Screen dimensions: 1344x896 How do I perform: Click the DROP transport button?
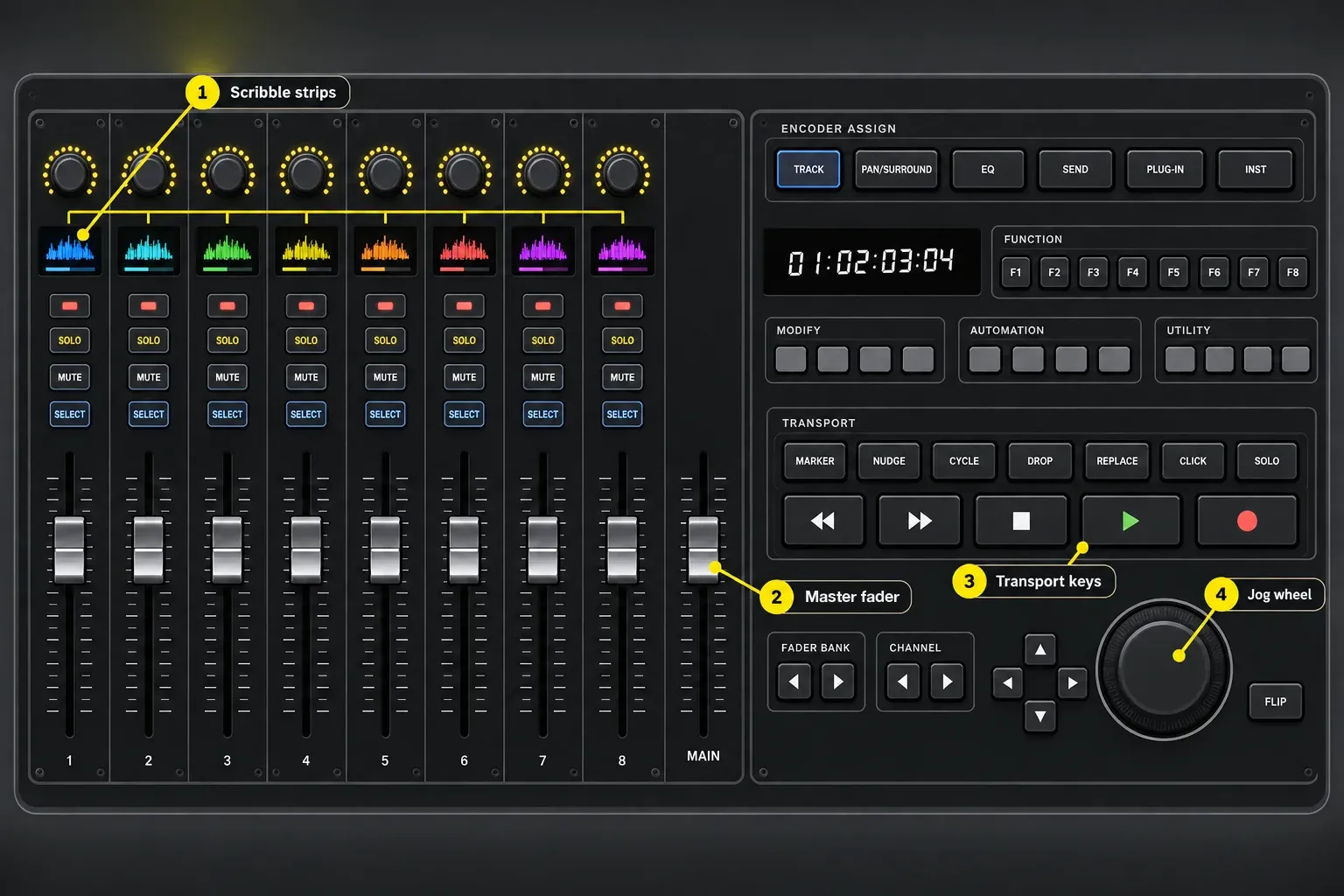point(1039,461)
